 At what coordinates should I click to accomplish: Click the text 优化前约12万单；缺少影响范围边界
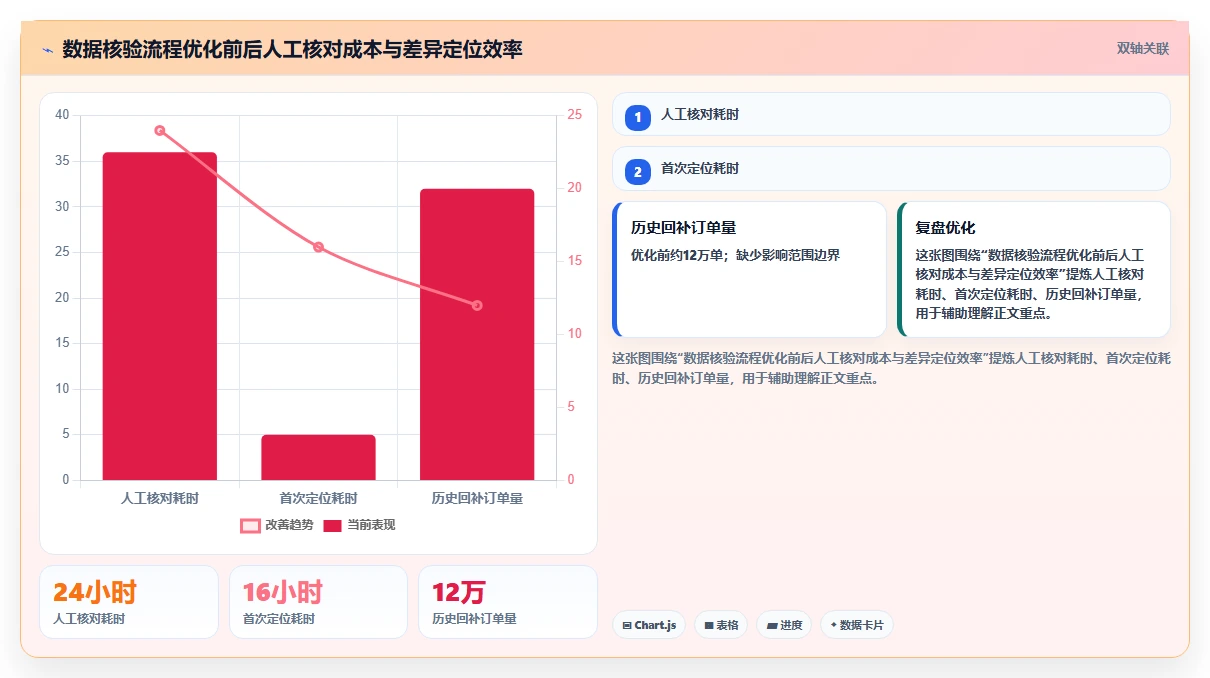click(x=735, y=255)
